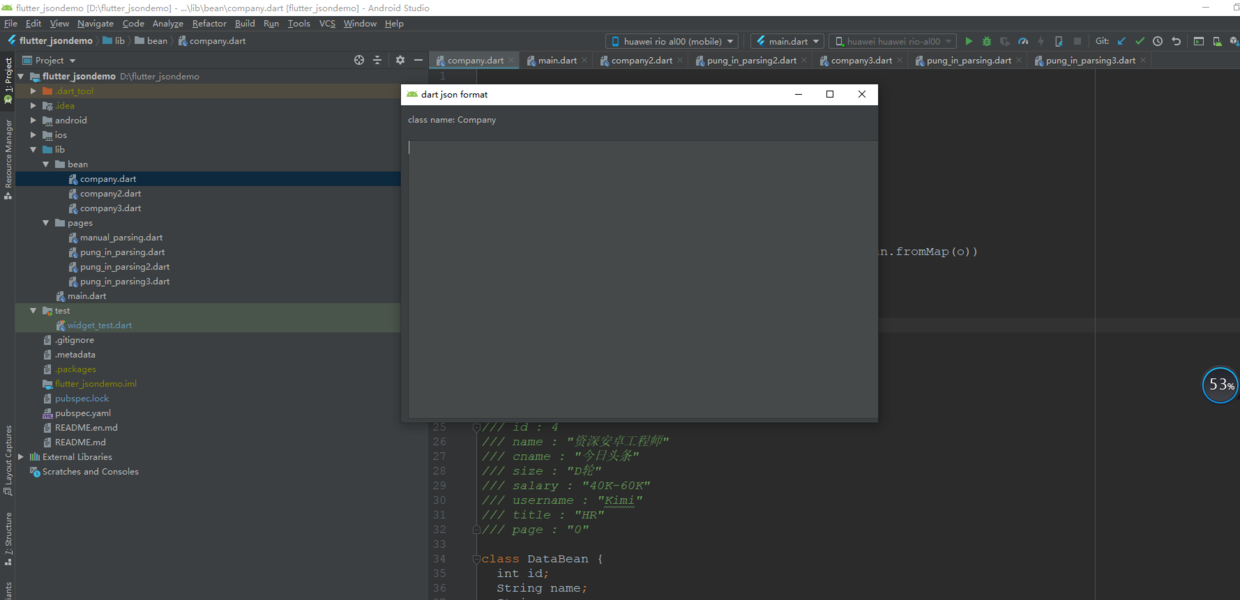Commit changes with the green Git checkmark
The height and width of the screenshot is (600, 1240).
1139,42
